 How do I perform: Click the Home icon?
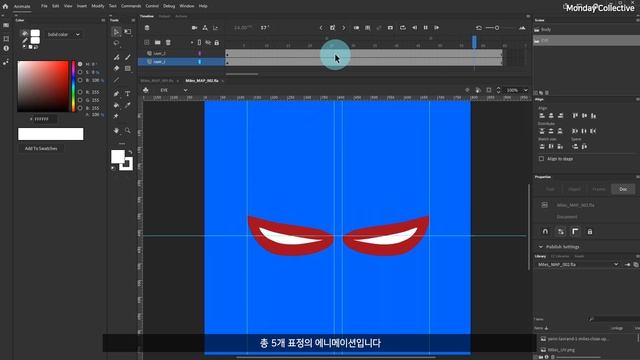click(x=5, y=6)
